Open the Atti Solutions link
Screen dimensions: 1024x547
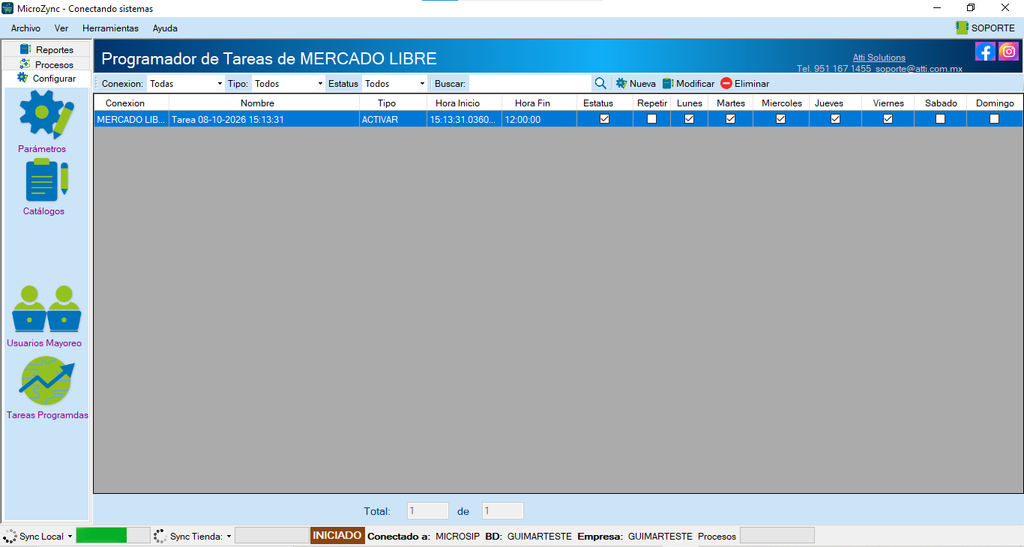(x=879, y=57)
